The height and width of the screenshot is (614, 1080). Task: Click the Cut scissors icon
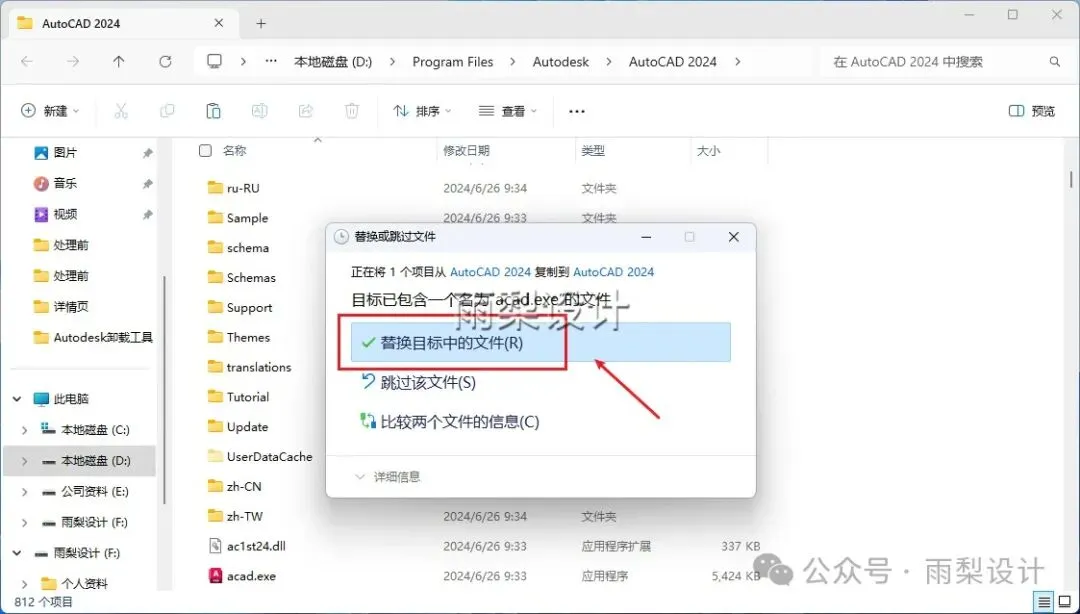coord(121,111)
